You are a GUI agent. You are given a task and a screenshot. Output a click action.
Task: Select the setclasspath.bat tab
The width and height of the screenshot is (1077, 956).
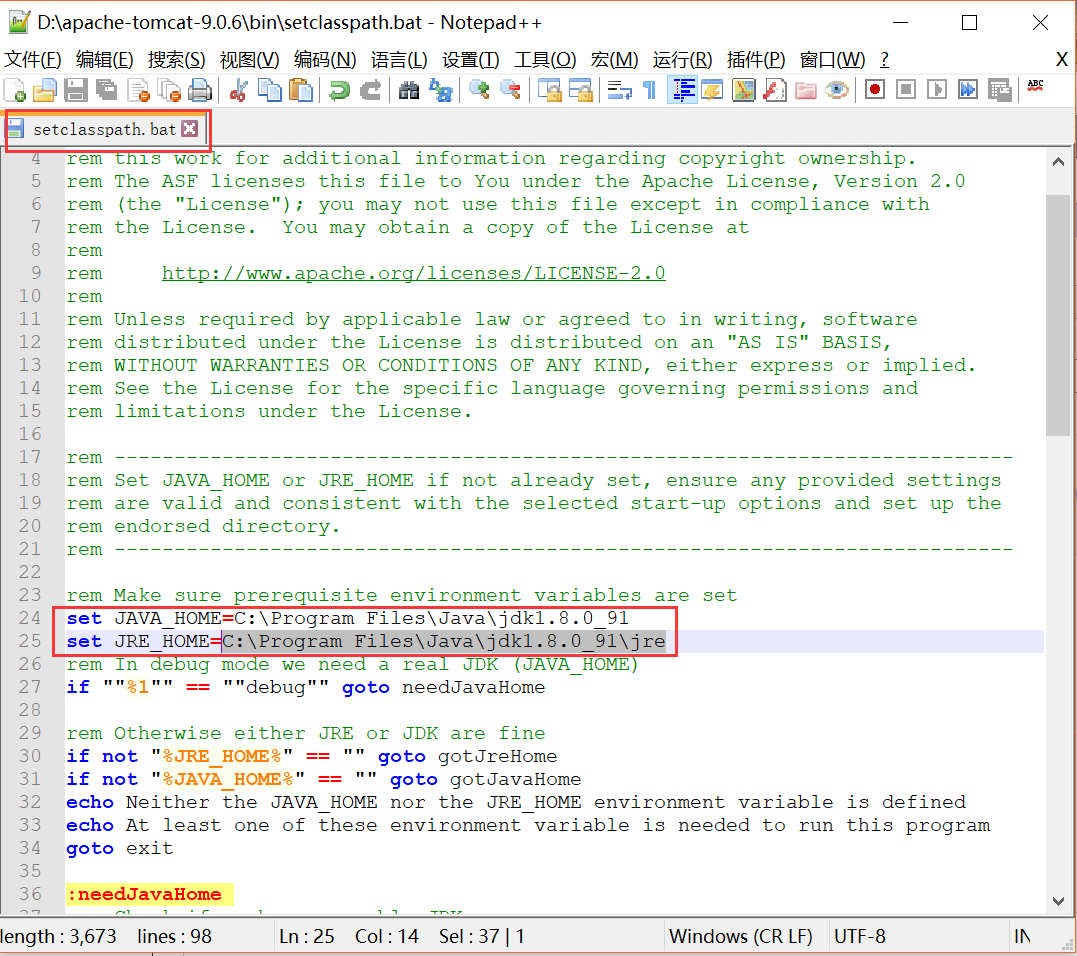103,129
